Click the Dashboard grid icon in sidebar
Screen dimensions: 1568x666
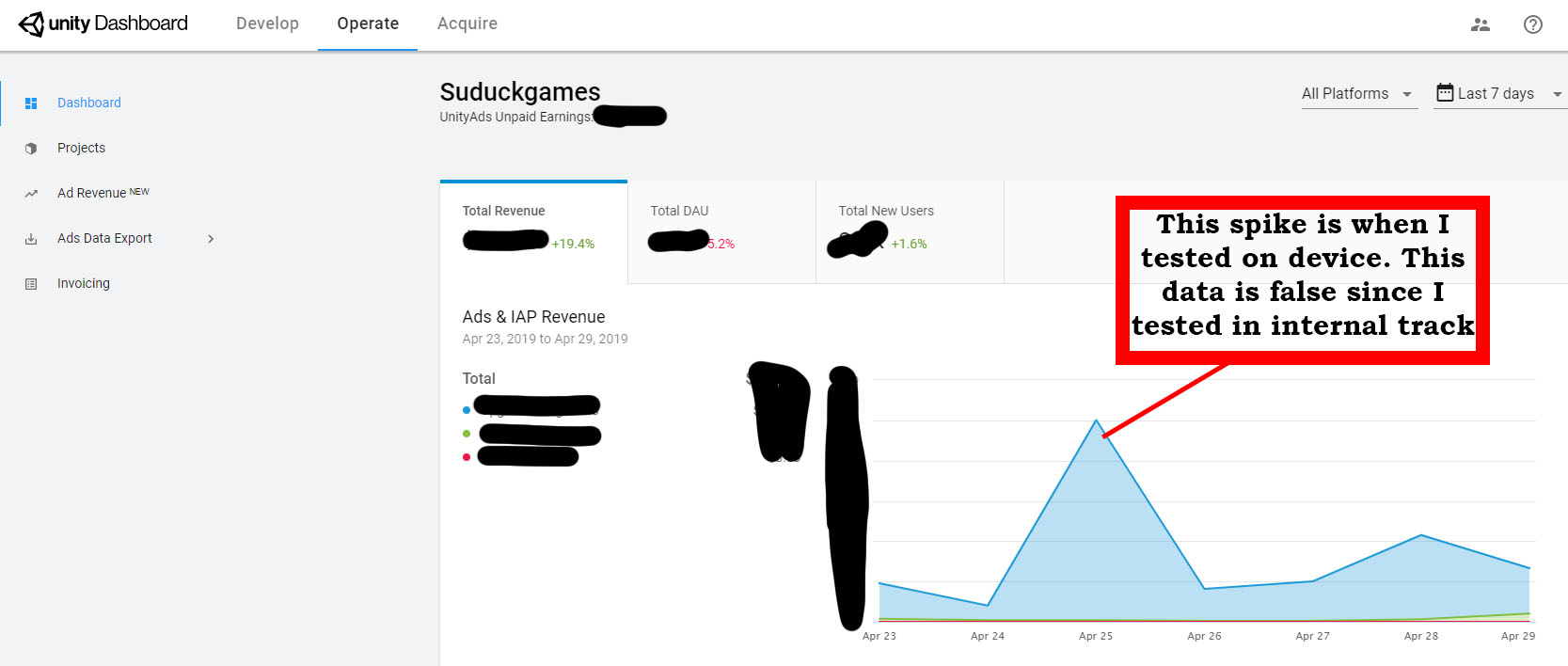[31, 103]
